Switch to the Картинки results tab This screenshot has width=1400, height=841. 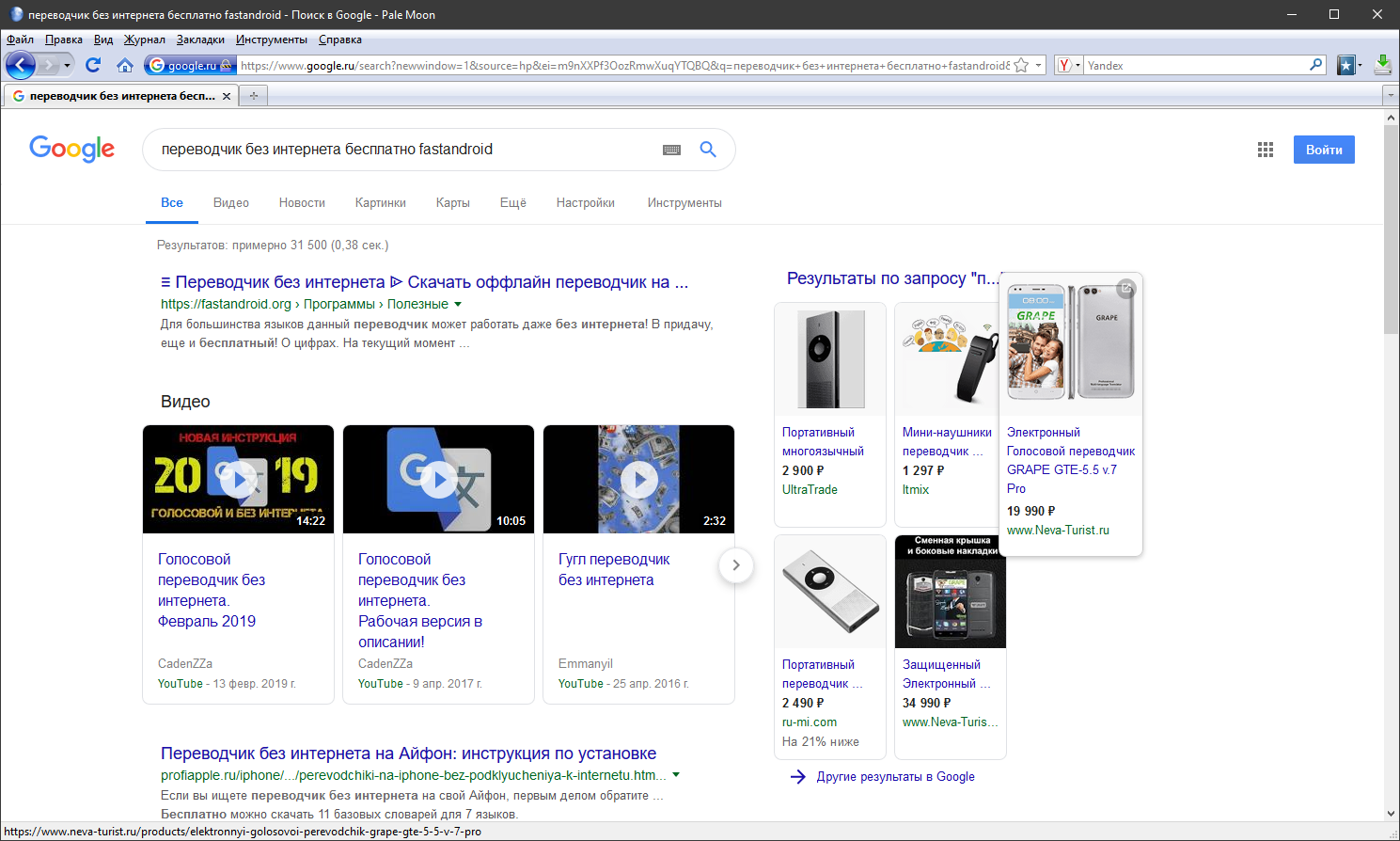(x=381, y=202)
